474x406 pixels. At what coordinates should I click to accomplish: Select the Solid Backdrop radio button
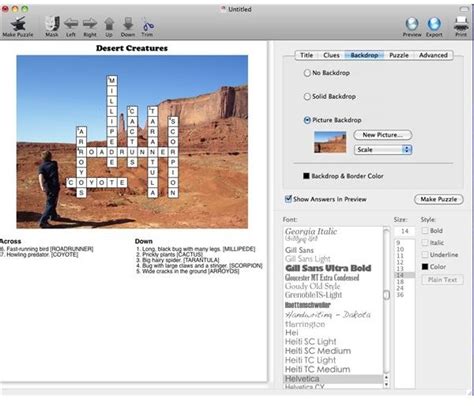[307, 97]
